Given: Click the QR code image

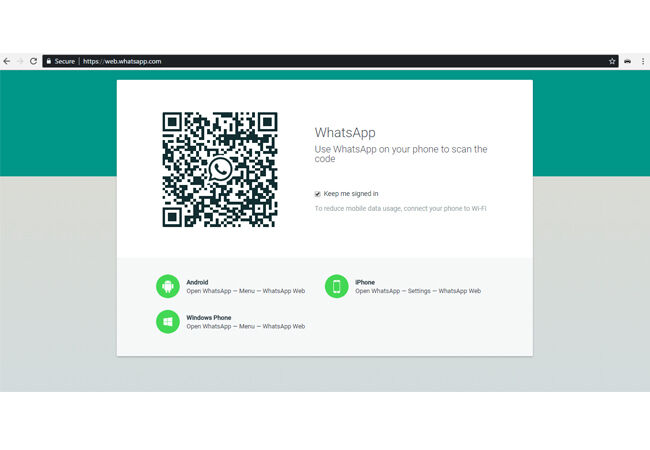Looking at the screenshot, I should (220, 169).
